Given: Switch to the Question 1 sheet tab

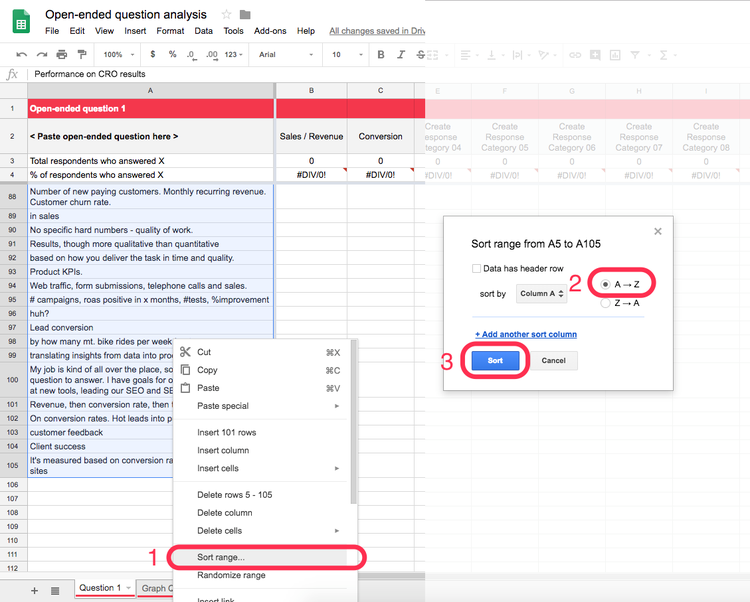Looking at the screenshot, I should tap(100, 588).
